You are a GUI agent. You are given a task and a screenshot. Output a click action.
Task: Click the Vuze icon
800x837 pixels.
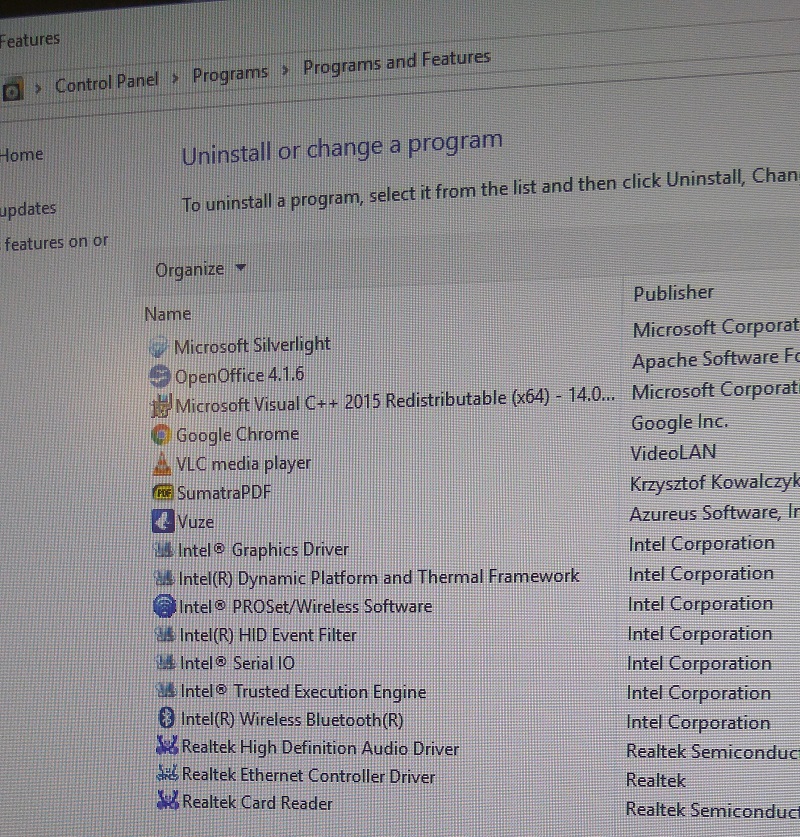(163, 521)
